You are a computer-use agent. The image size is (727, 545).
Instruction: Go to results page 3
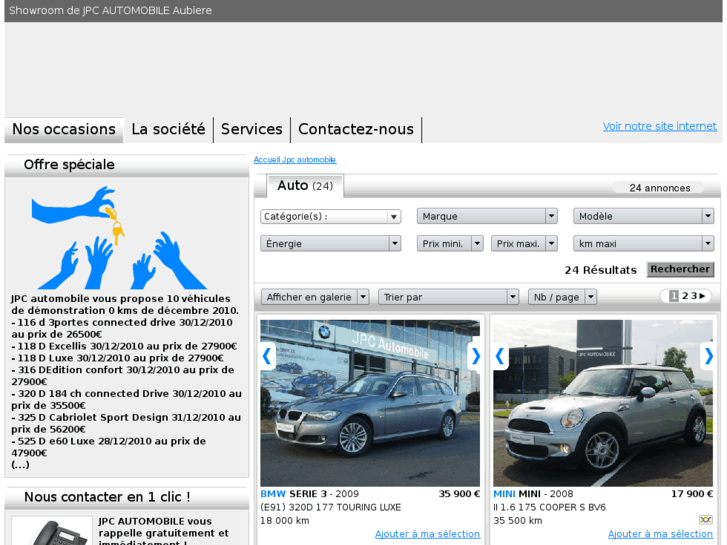tap(694, 296)
